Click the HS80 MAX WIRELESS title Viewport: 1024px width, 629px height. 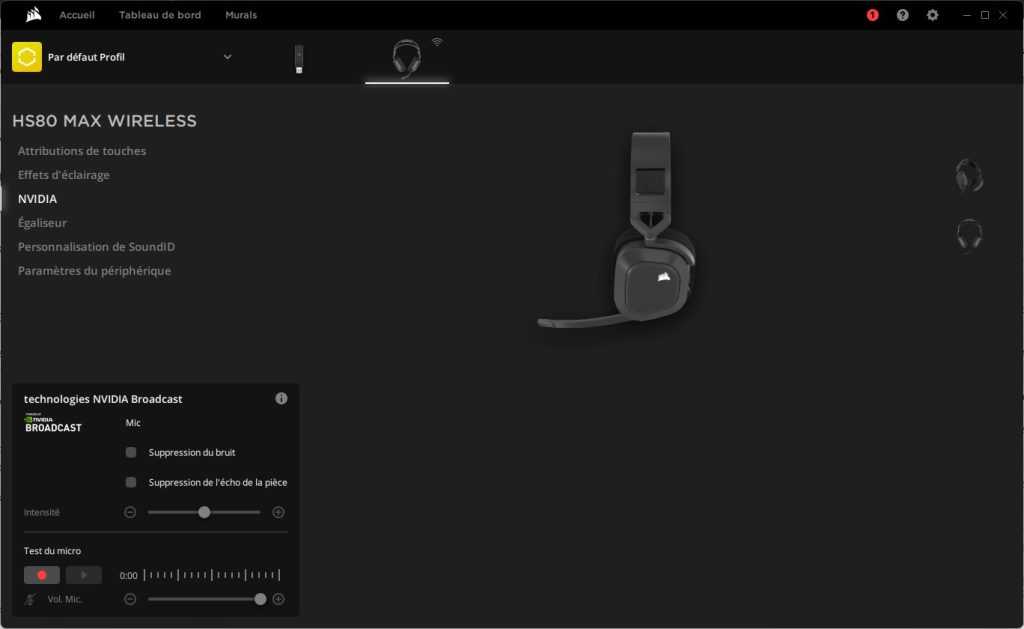click(x=104, y=121)
